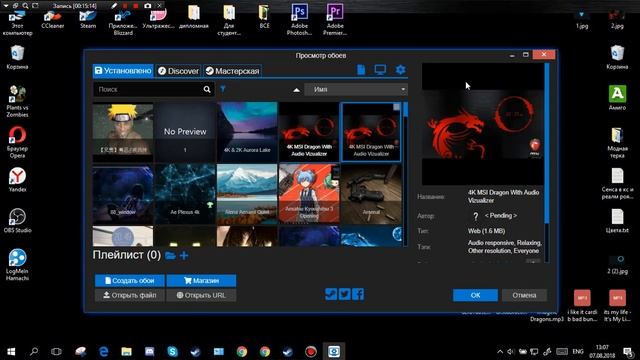Select the 4K & 2K Aurora Lake wallpaper
Viewport: 640px width, 360px height.
tap(247, 132)
